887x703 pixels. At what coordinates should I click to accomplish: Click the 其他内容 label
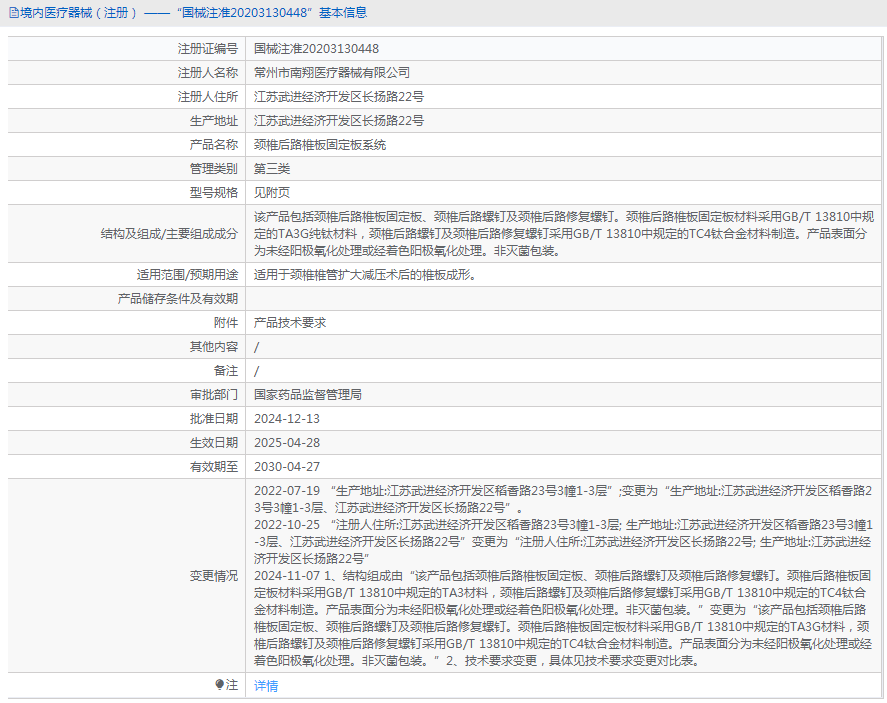click(214, 347)
